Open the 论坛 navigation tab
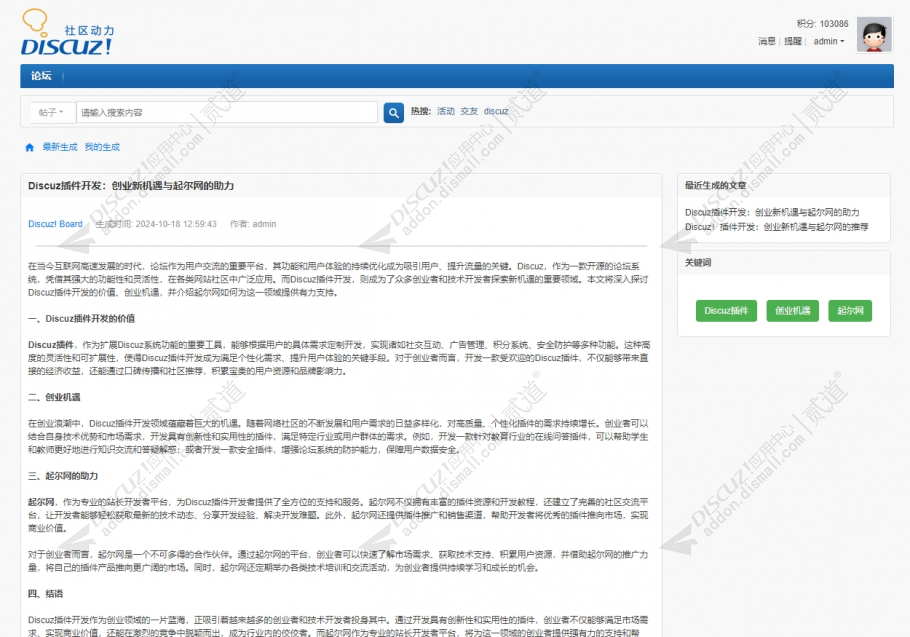Image resolution: width=910 pixels, height=637 pixels. pyautogui.click(x=41, y=76)
